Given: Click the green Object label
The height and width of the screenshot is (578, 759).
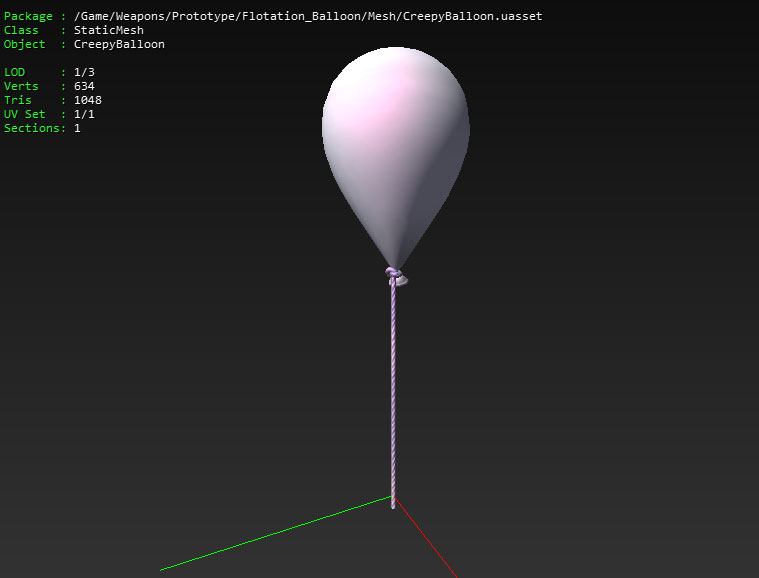Looking at the screenshot, I should pos(25,45).
